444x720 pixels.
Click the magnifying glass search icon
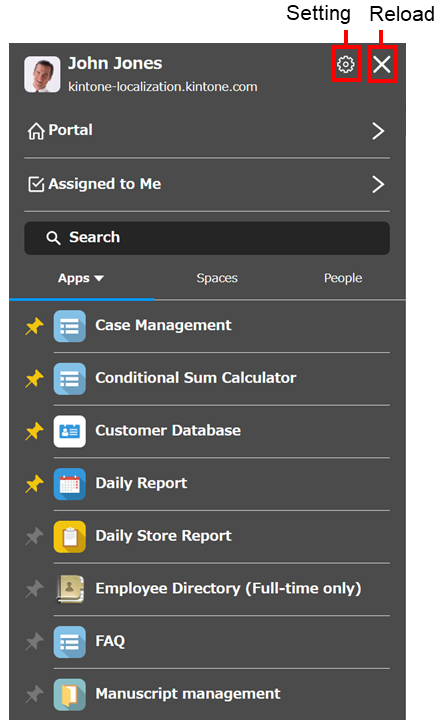point(53,238)
